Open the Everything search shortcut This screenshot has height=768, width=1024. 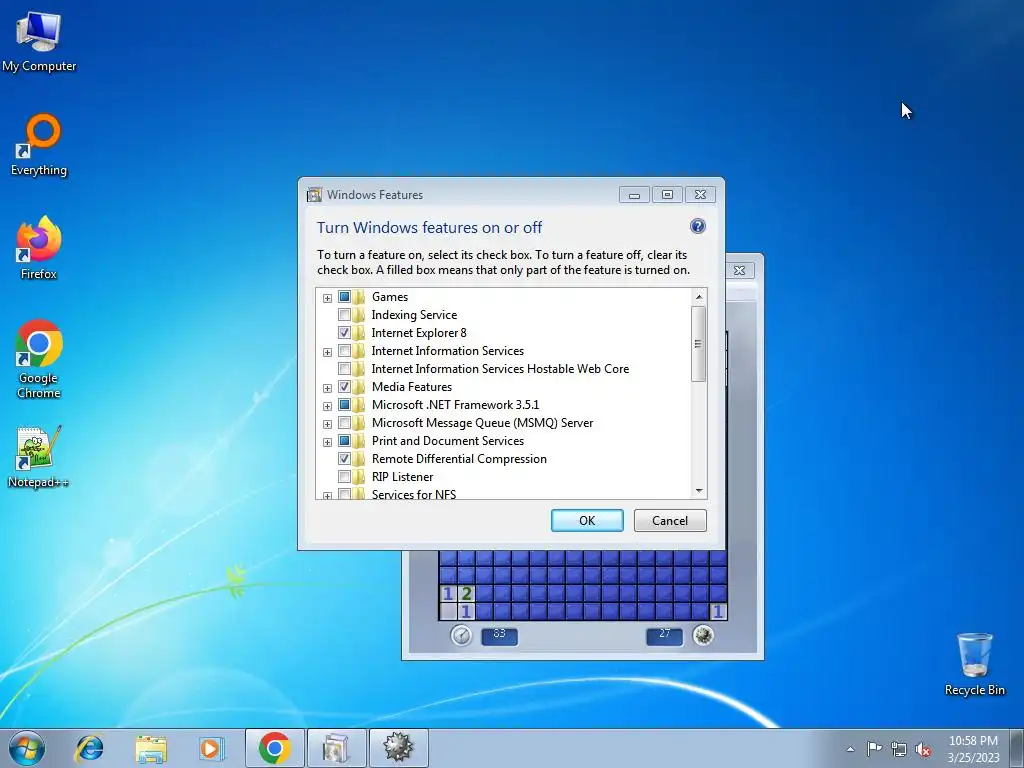pyautogui.click(x=39, y=145)
